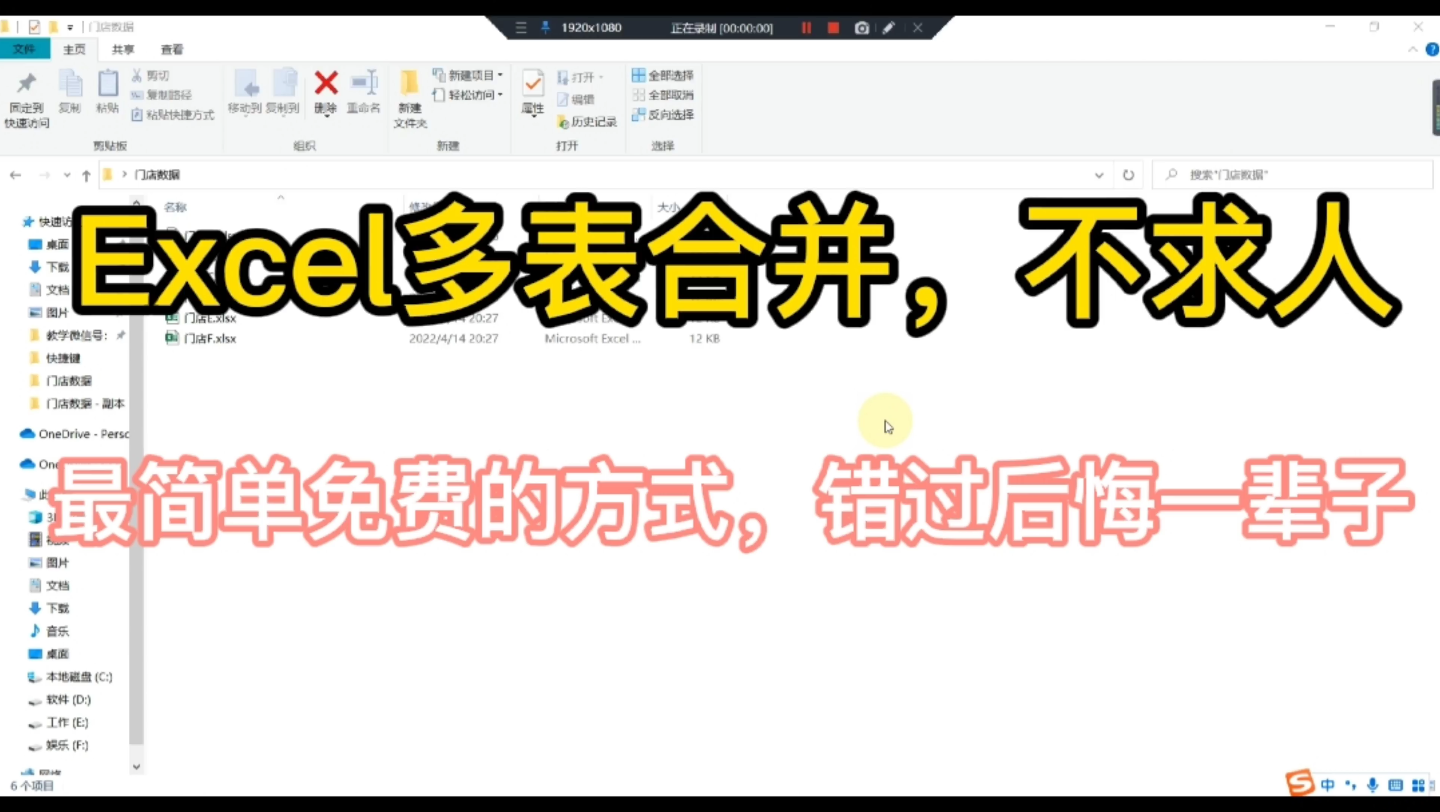Select OneDrive - Personal in navigation pane
This screenshot has height=812, width=1440.
coord(75,434)
